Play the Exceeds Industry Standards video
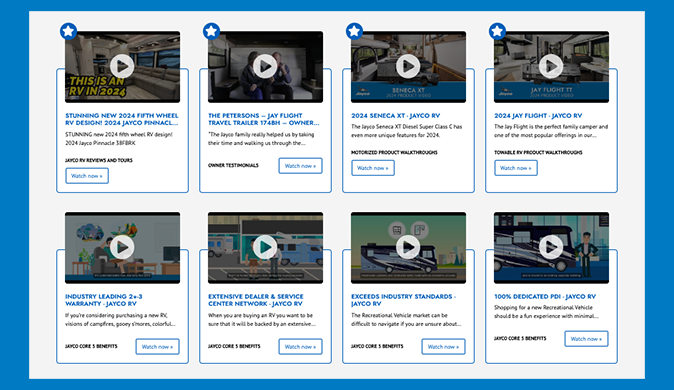The width and height of the screenshot is (674, 390). point(408,247)
